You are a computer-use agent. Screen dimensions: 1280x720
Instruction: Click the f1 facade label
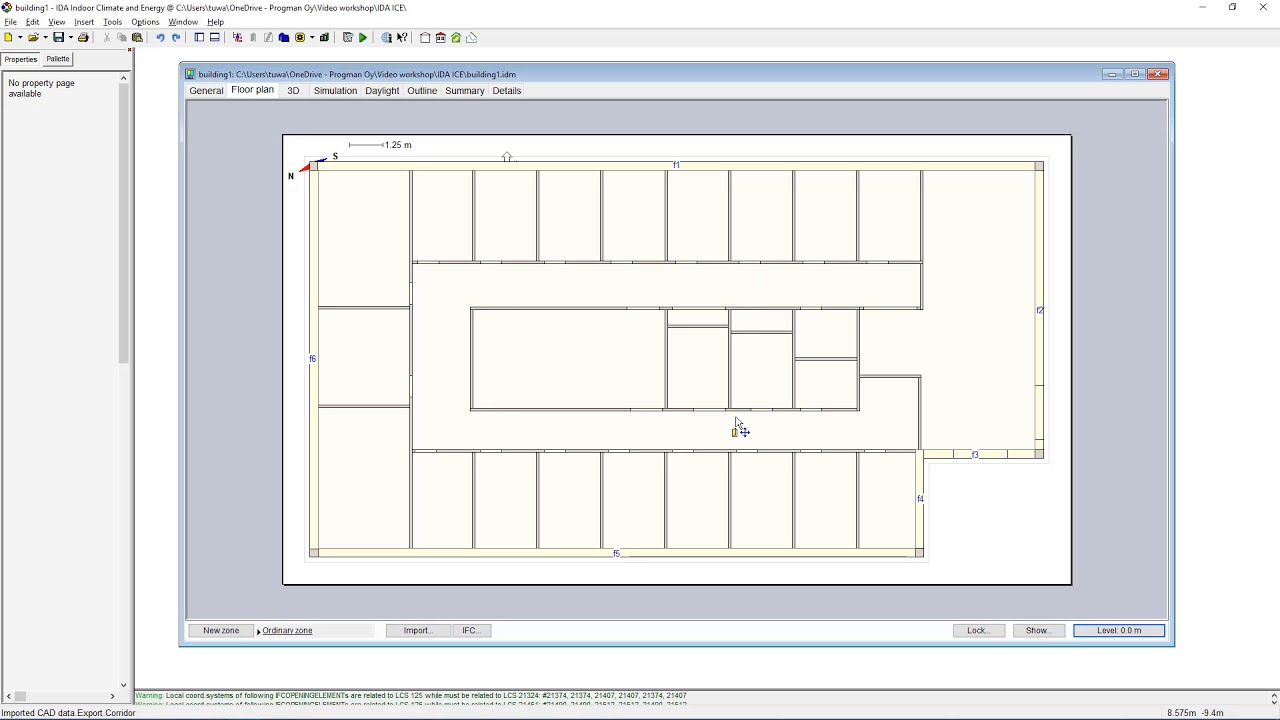click(x=676, y=165)
